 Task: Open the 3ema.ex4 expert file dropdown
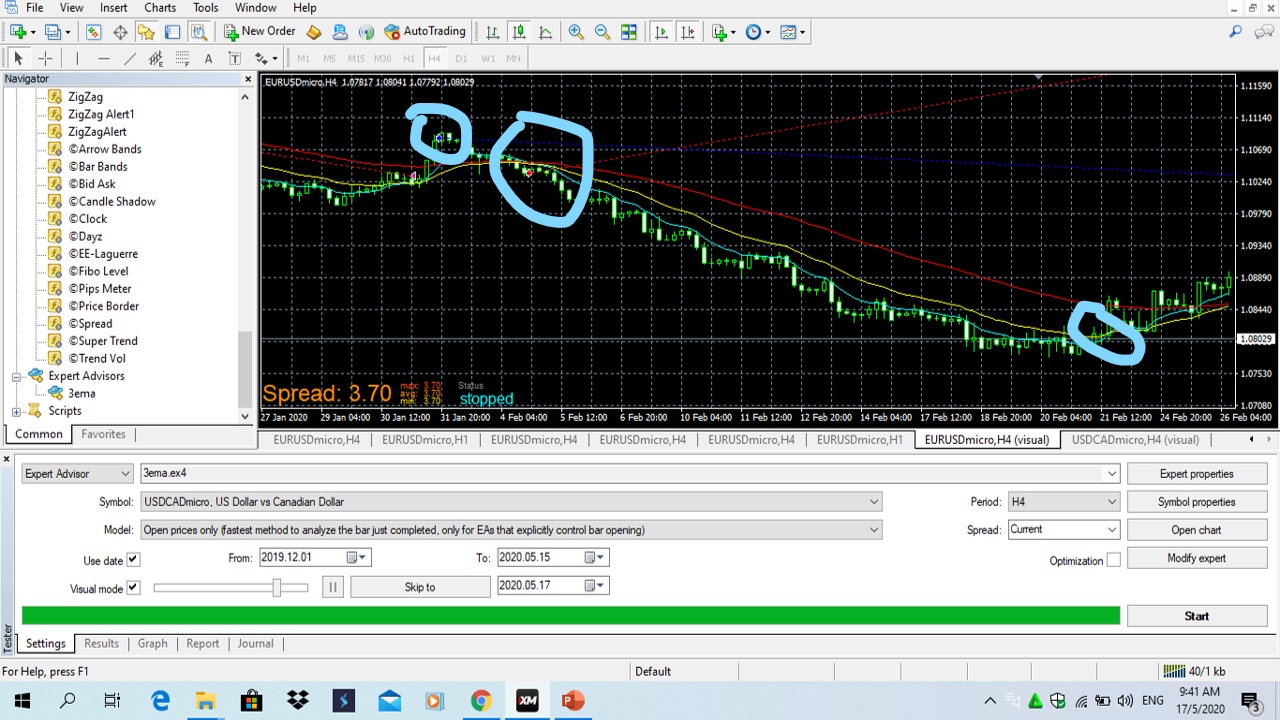1111,474
